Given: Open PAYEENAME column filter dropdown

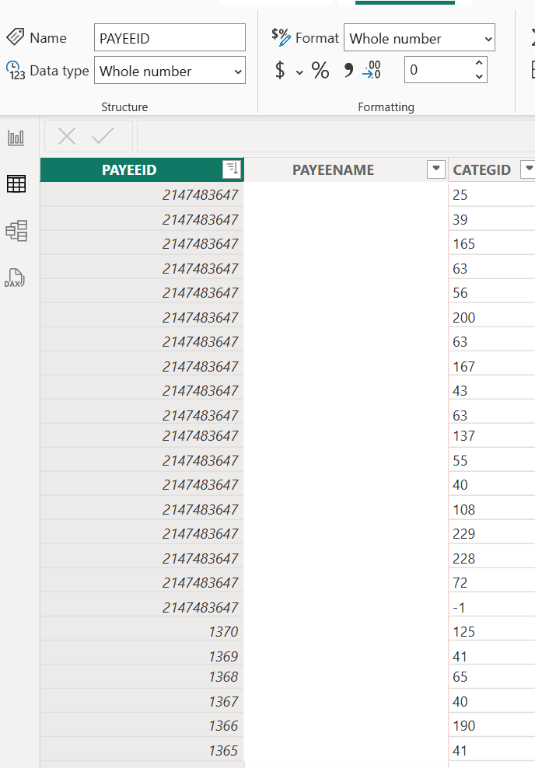Looking at the screenshot, I should click(436, 169).
